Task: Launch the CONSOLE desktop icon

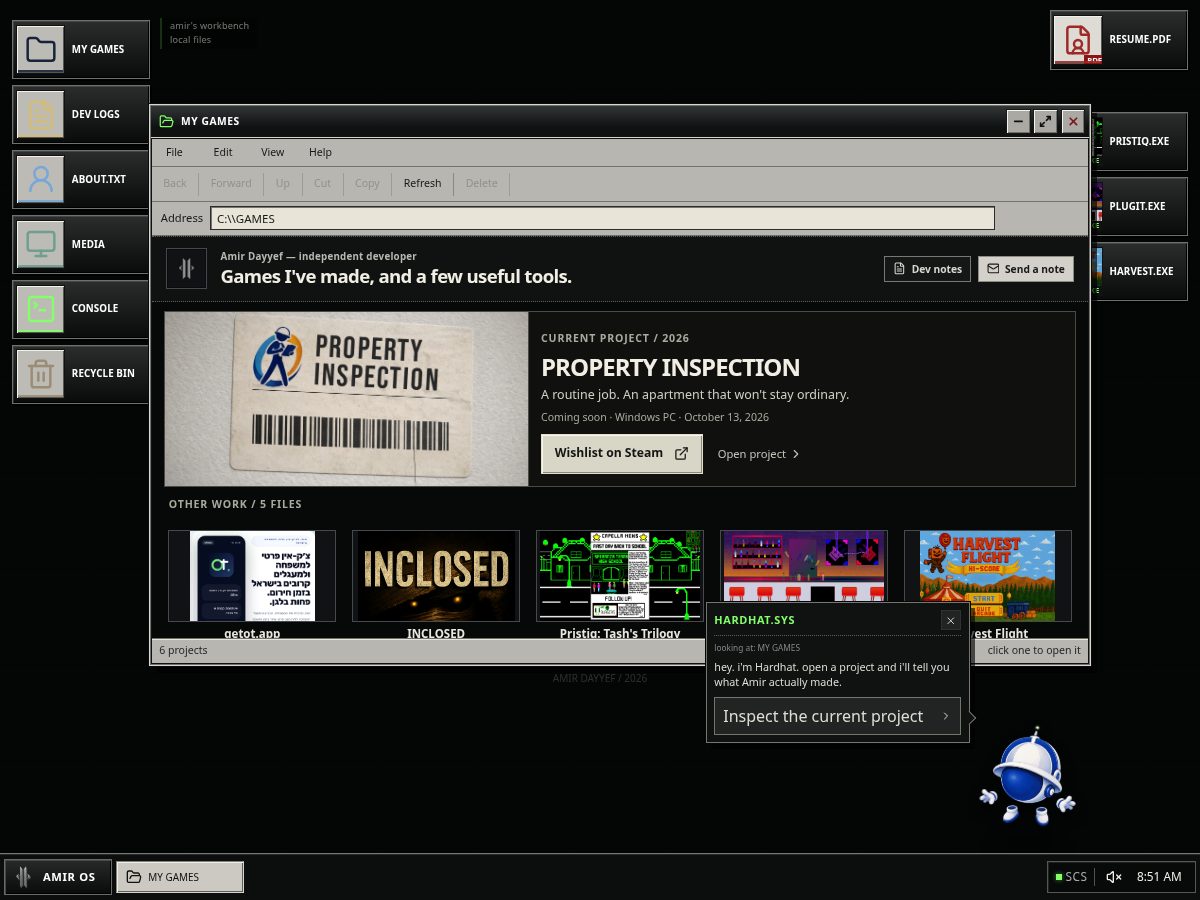Action: click(x=81, y=308)
